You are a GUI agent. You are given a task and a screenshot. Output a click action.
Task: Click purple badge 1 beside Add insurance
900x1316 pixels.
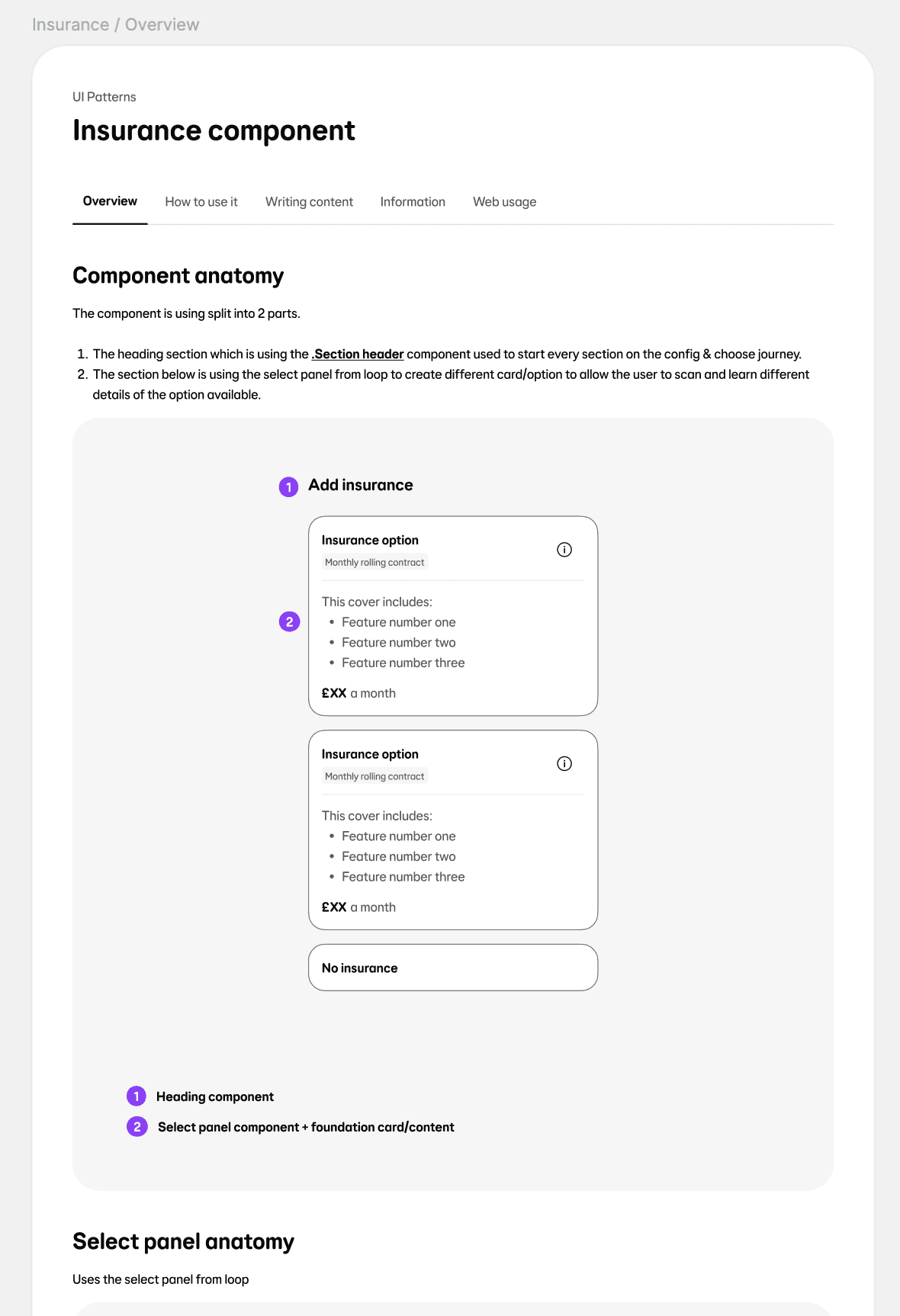288,486
